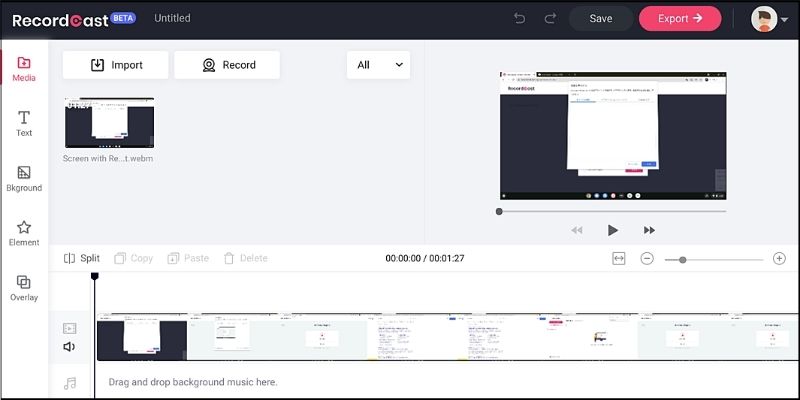Image resolution: width=800 pixels, height=400 pixels.
Task: Open the Text panel
Action: point(24,124)
